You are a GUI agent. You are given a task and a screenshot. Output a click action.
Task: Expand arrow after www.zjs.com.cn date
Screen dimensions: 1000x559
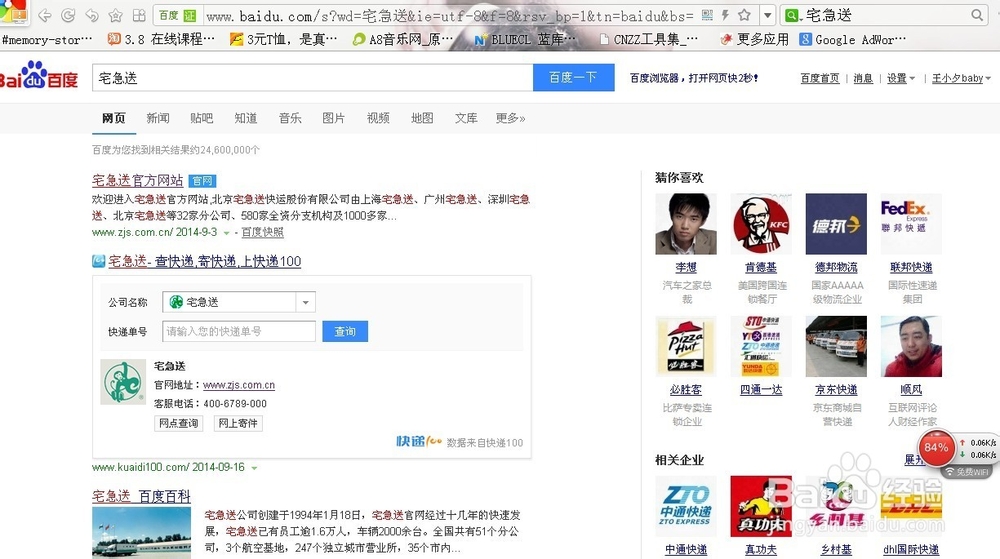226,233
